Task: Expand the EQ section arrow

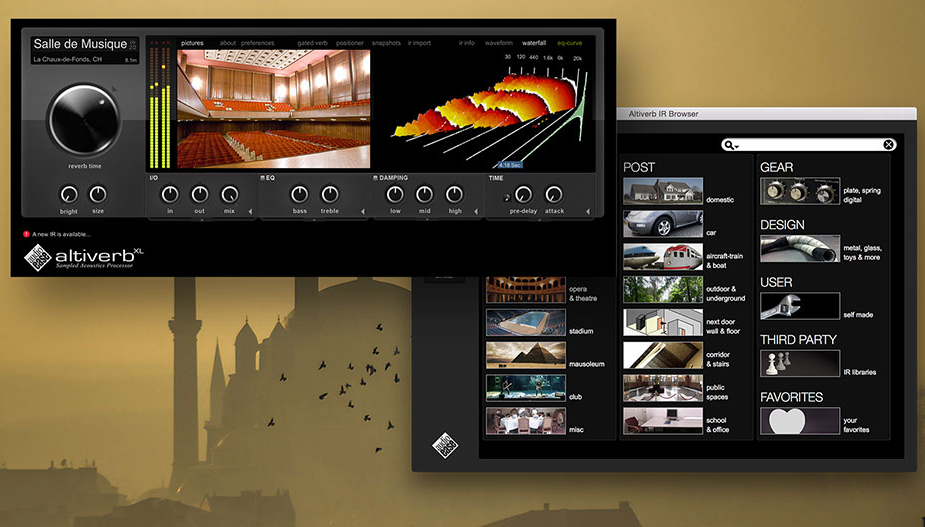Action: coord(363,211)
